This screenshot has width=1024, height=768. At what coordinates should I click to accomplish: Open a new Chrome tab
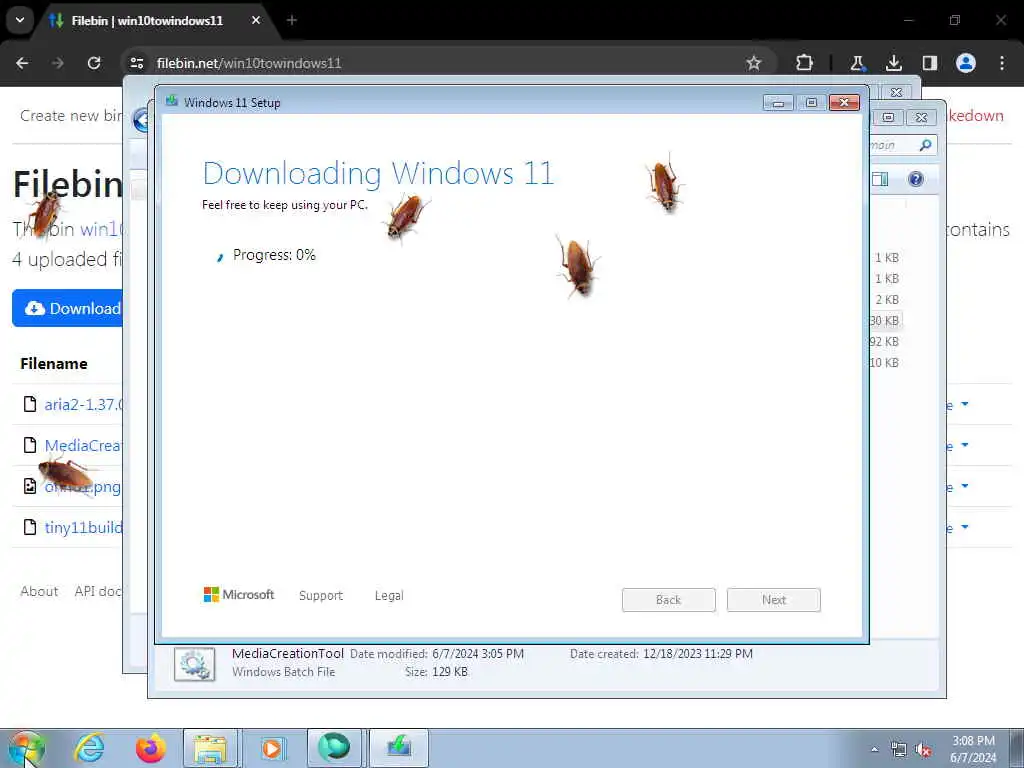click(x=292, y=20)
